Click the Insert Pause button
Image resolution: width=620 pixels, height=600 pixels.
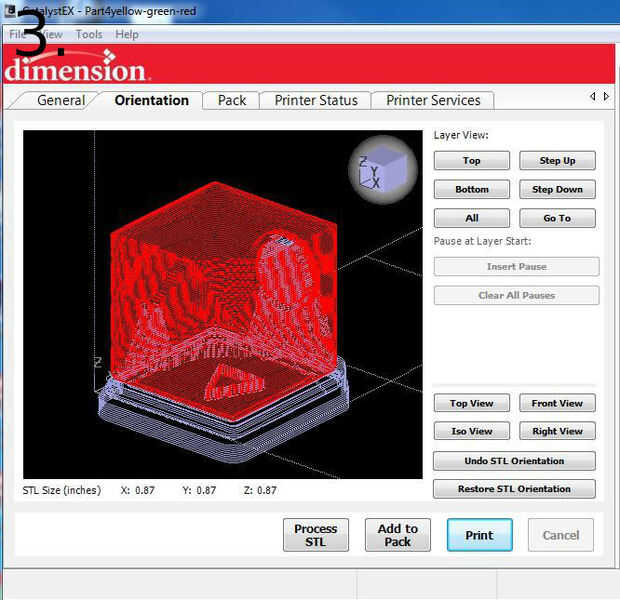coord(516,267)
